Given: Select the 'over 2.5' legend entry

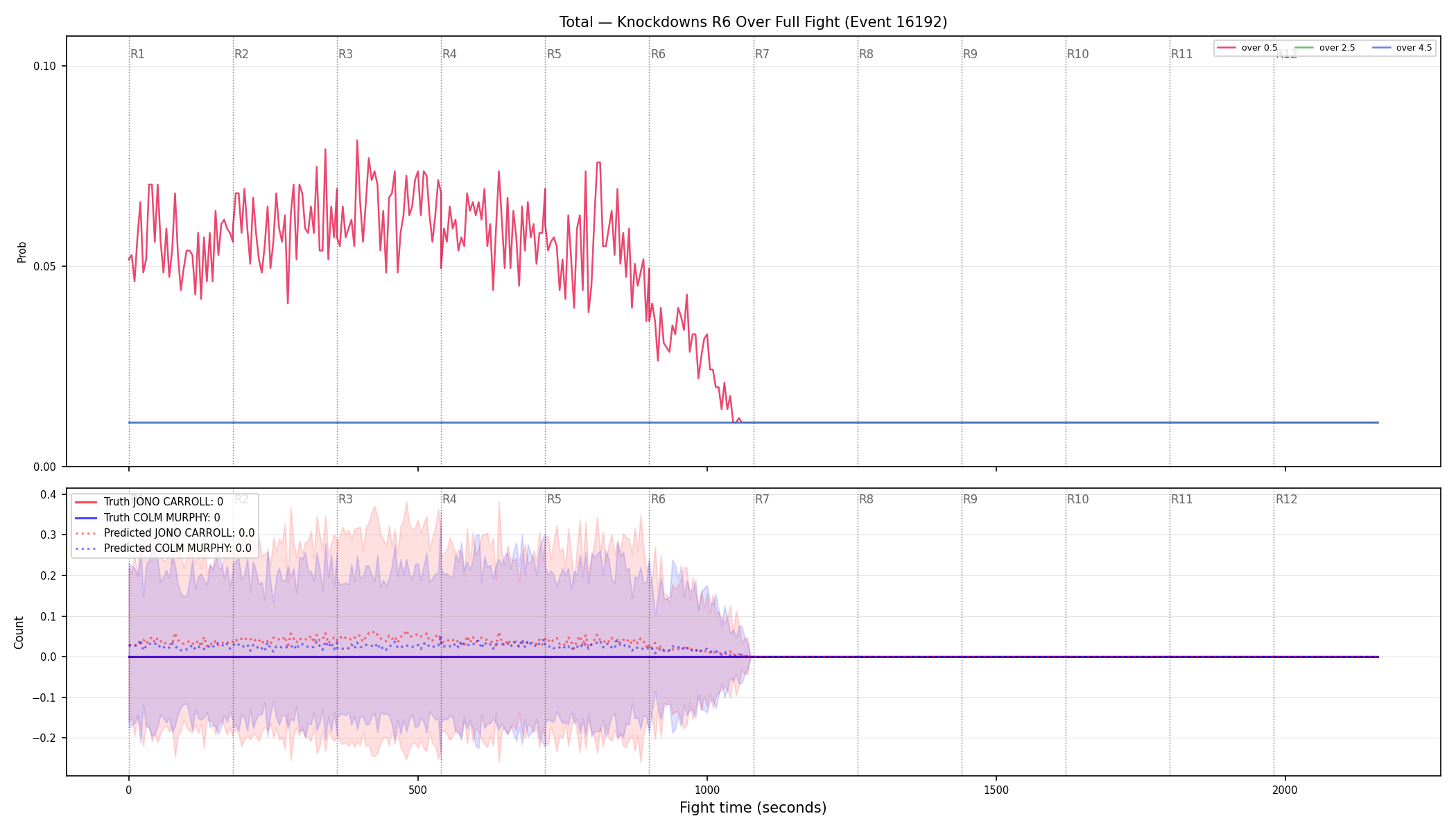Looking at the screenshot, I should 1325,48.
